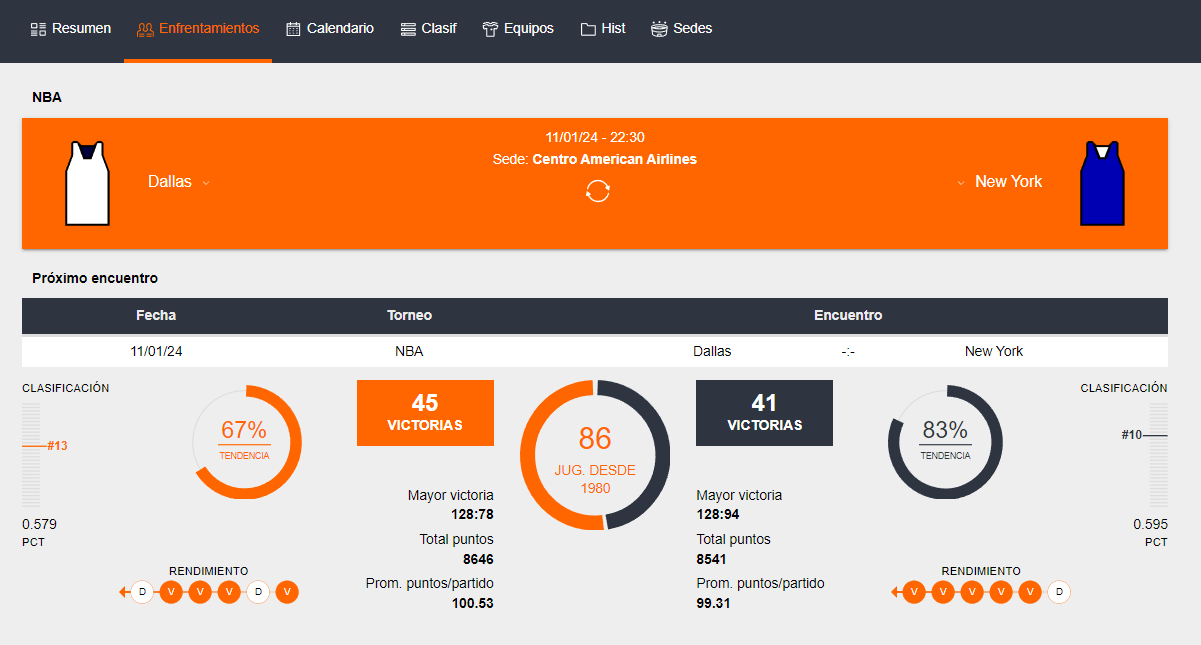Viewport: 1201px width, 645px height.
Task: Click Dallas in the Próximo encuentro row
Action: pos(712,351)
